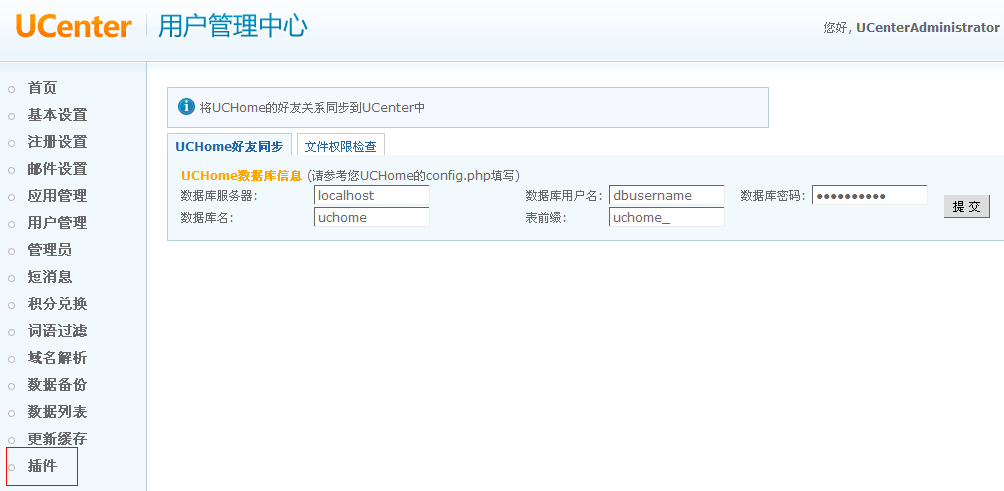Click the 数据库用户名 label
This screenshot has height=491, width=1004.
(x=564, y=196)
